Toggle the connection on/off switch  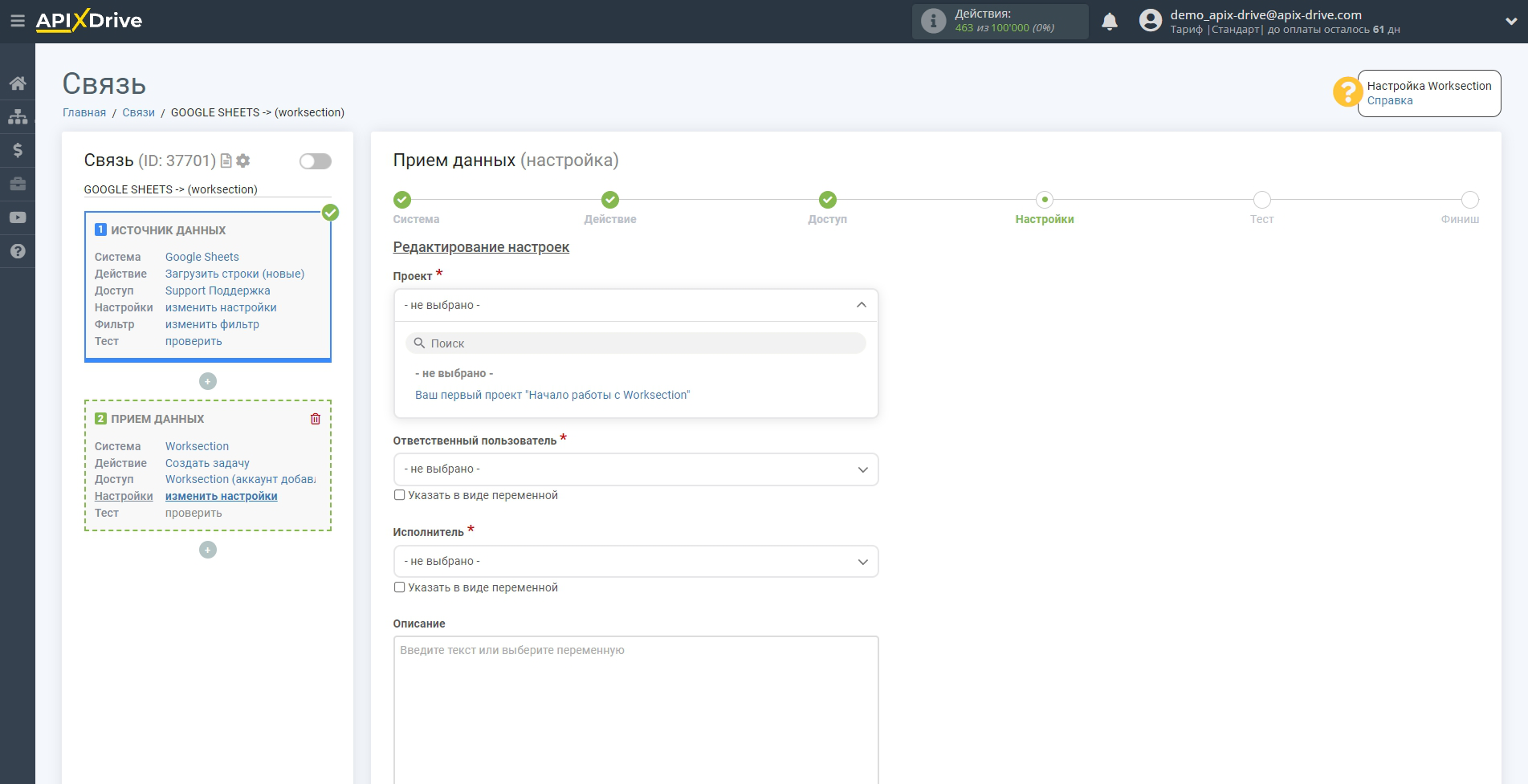tap(316, 161)
